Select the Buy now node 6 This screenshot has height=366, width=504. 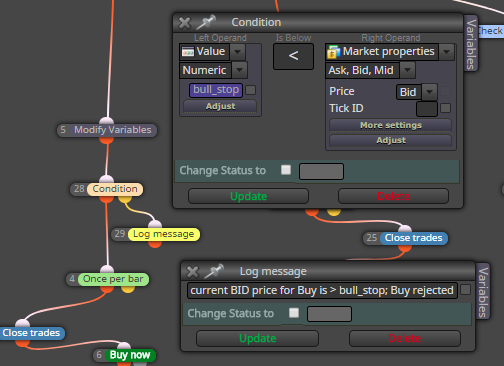point(124,355)
